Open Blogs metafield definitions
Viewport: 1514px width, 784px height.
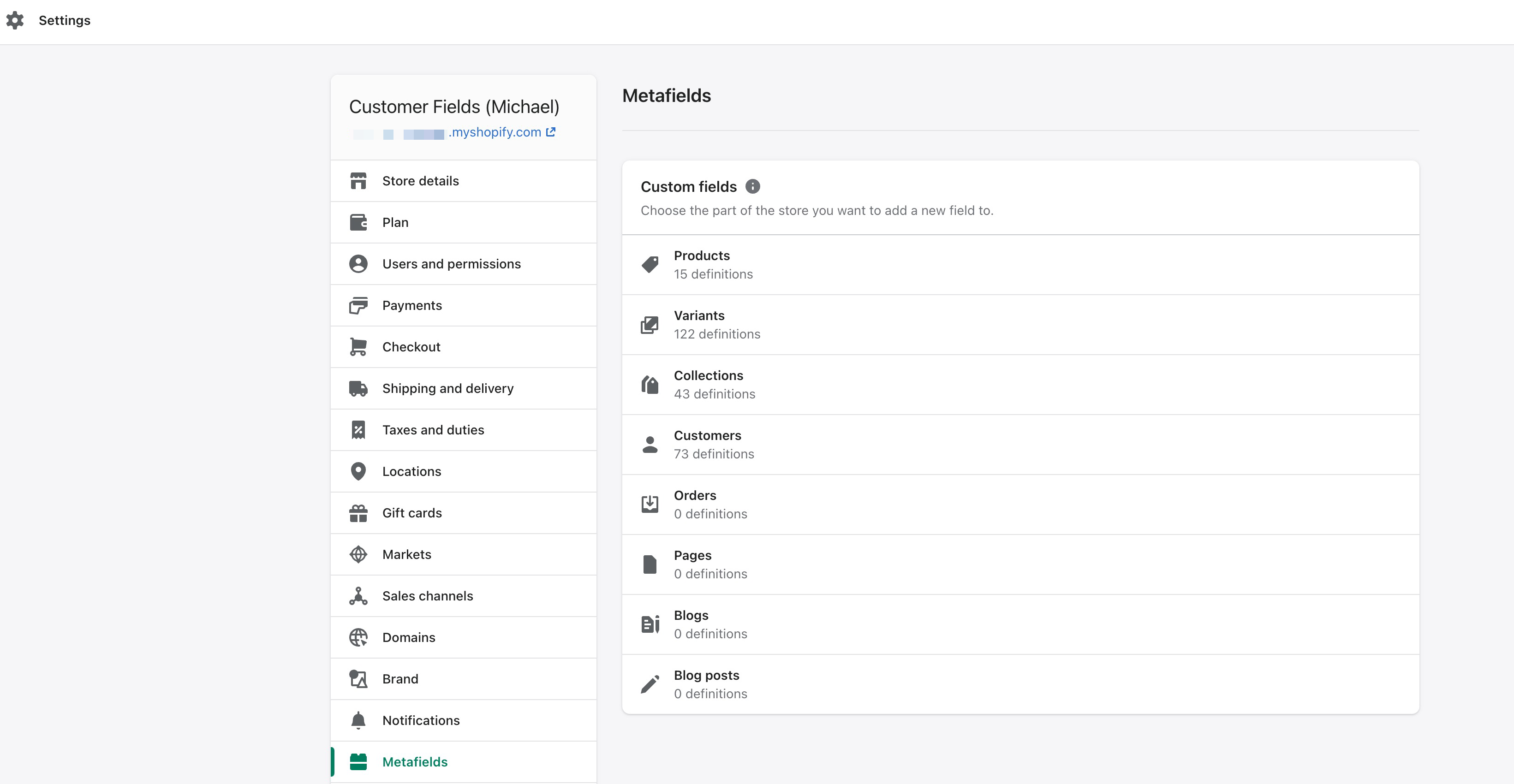[x=1020, y=624]
